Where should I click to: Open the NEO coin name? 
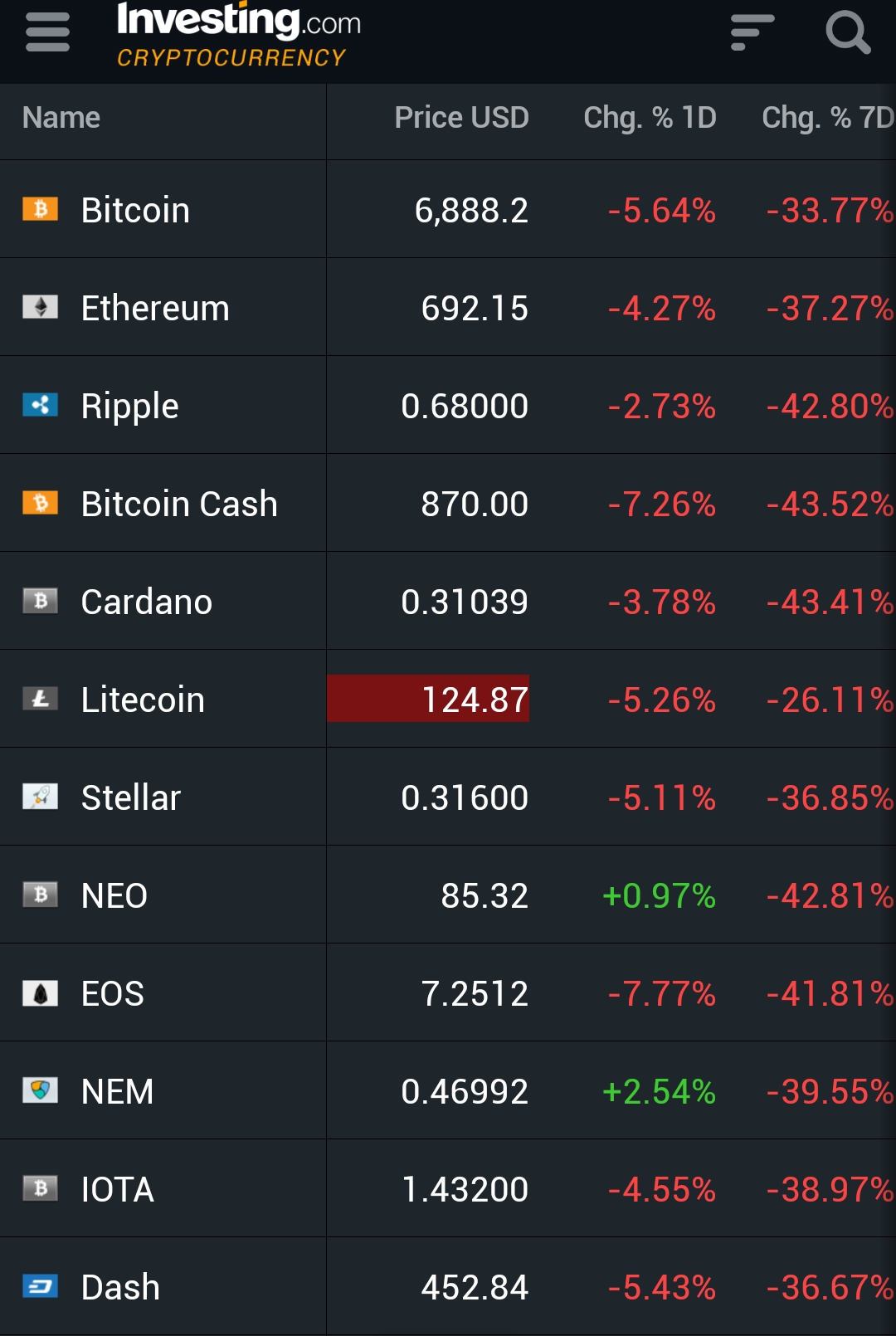[114, 895]
